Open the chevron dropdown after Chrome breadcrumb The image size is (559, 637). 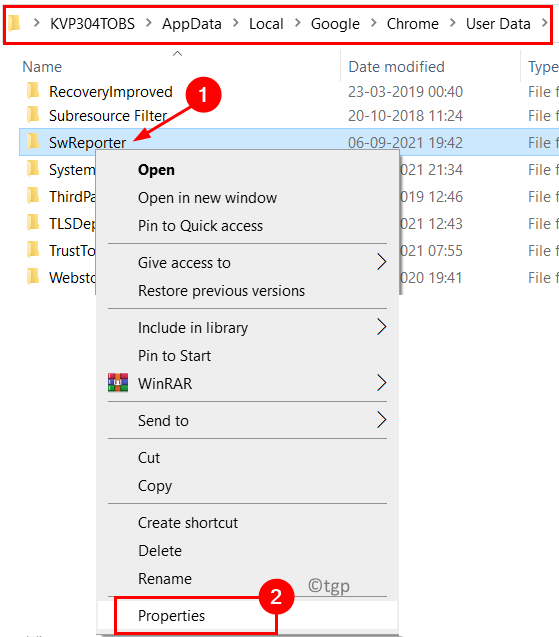click(453, 23)
